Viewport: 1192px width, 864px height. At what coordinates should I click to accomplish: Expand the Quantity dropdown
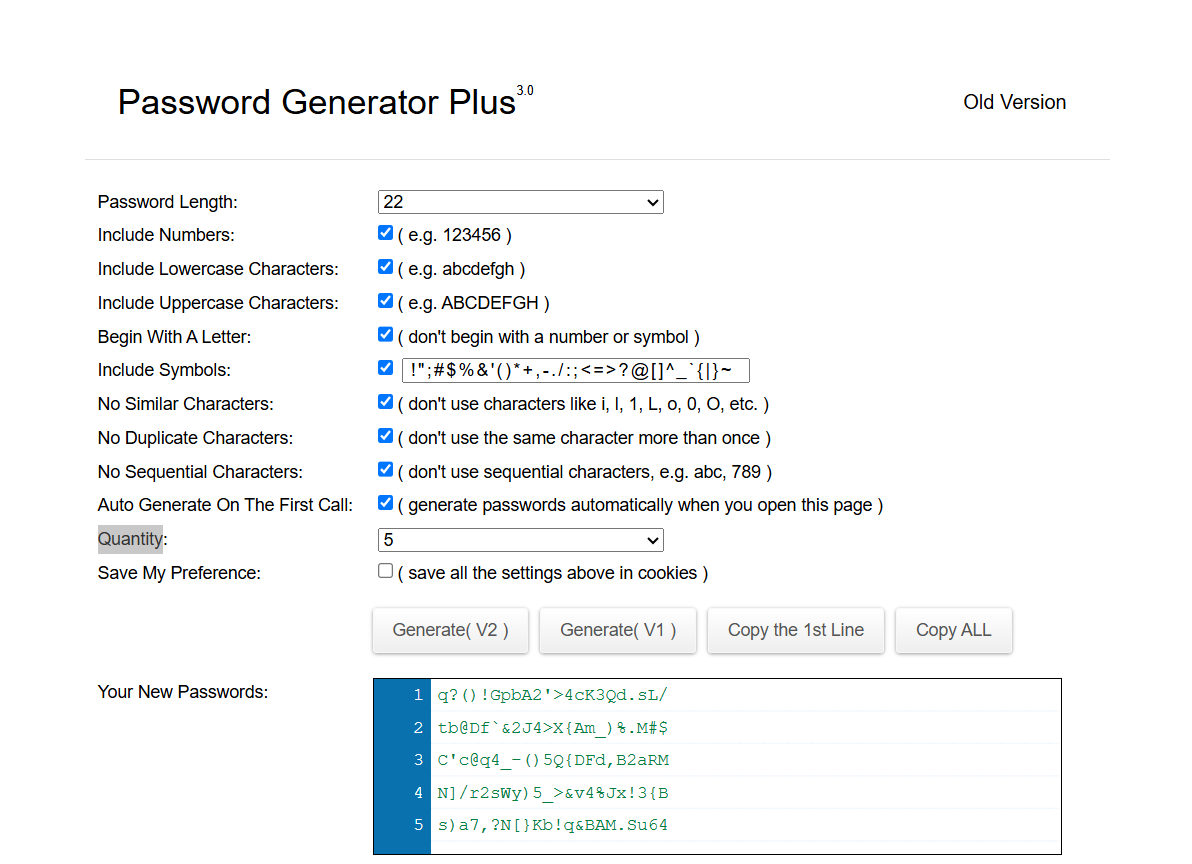520,540
